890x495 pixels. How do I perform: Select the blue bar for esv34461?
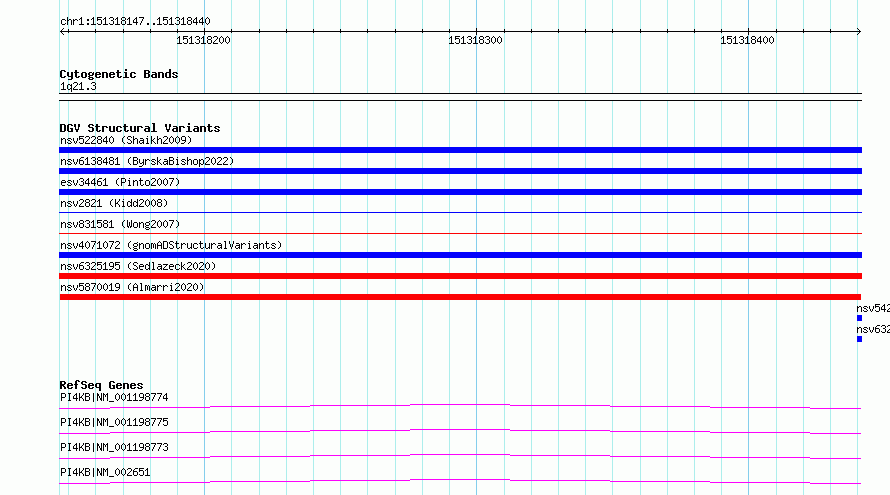point(460,192)
